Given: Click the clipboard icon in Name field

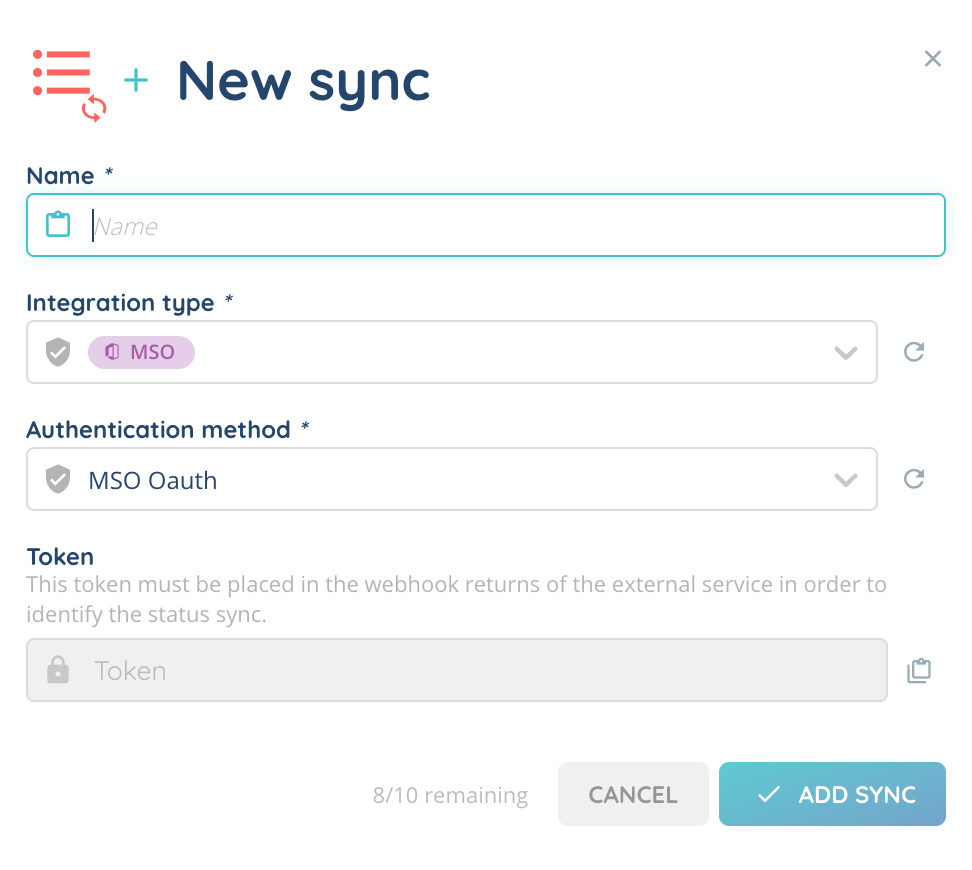Looking at the screenshot, I should click(59, 225).
